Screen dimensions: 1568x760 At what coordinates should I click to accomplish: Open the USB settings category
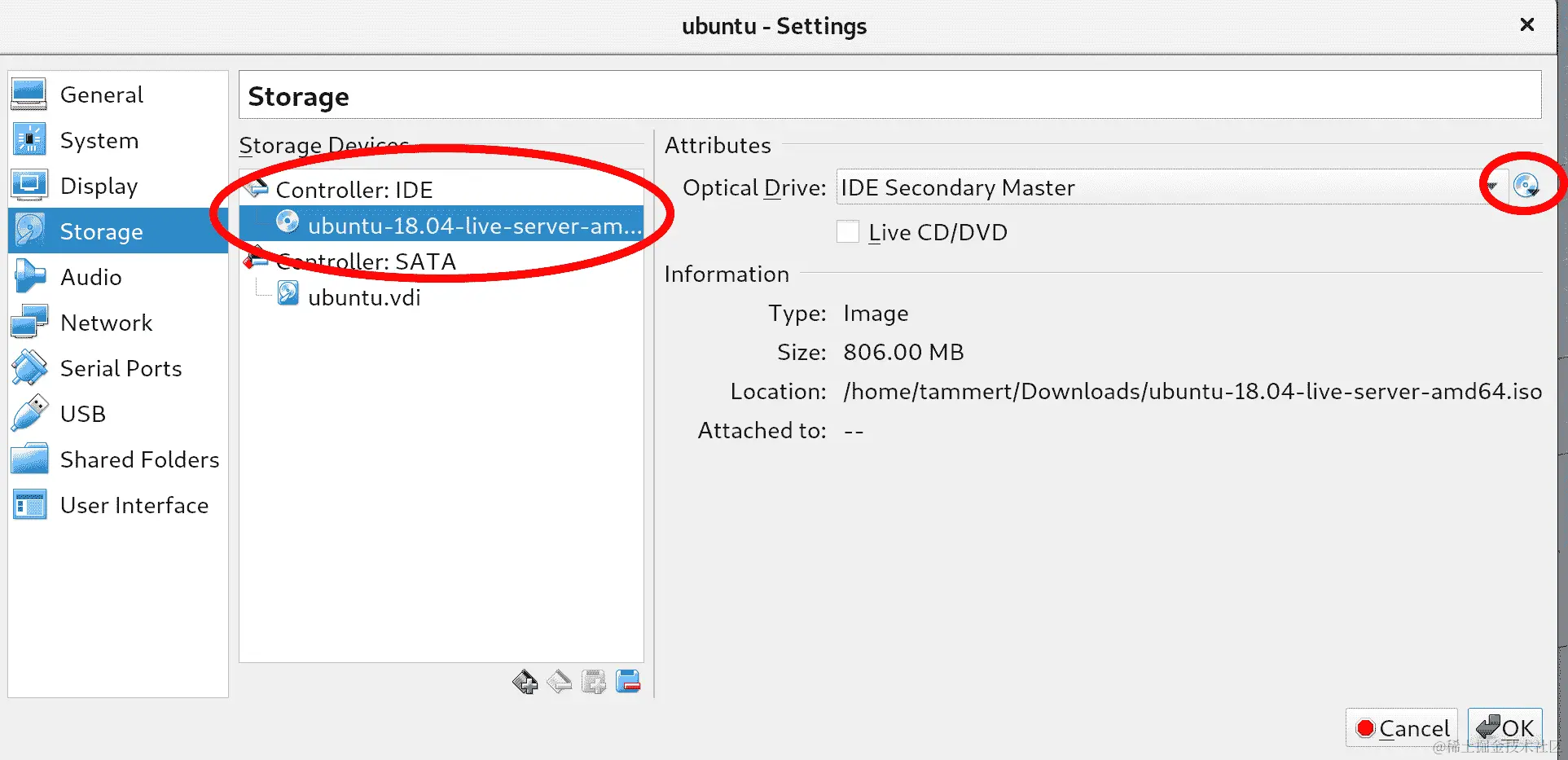tap(118, 414)
